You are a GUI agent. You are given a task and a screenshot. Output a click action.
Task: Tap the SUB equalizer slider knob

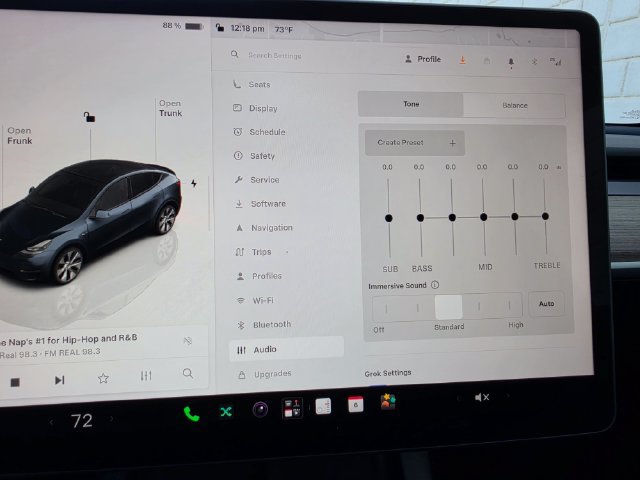click(x=389, y=218)
